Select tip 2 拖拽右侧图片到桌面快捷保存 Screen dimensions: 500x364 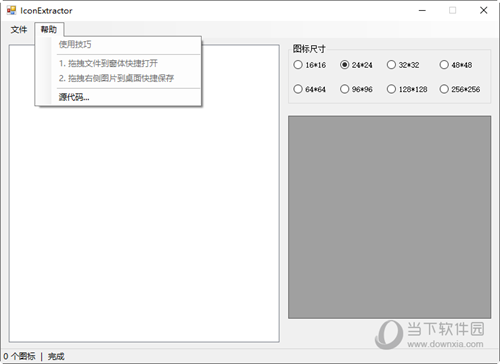119,78
